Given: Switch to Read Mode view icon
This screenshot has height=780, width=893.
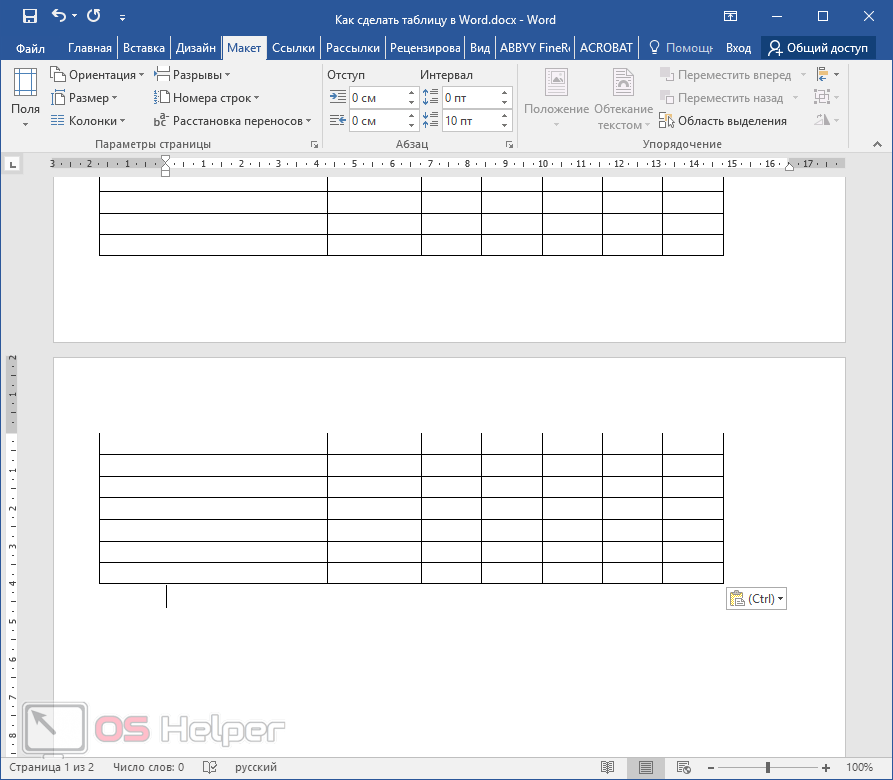Looking at the screenshot, I should 607,767.
